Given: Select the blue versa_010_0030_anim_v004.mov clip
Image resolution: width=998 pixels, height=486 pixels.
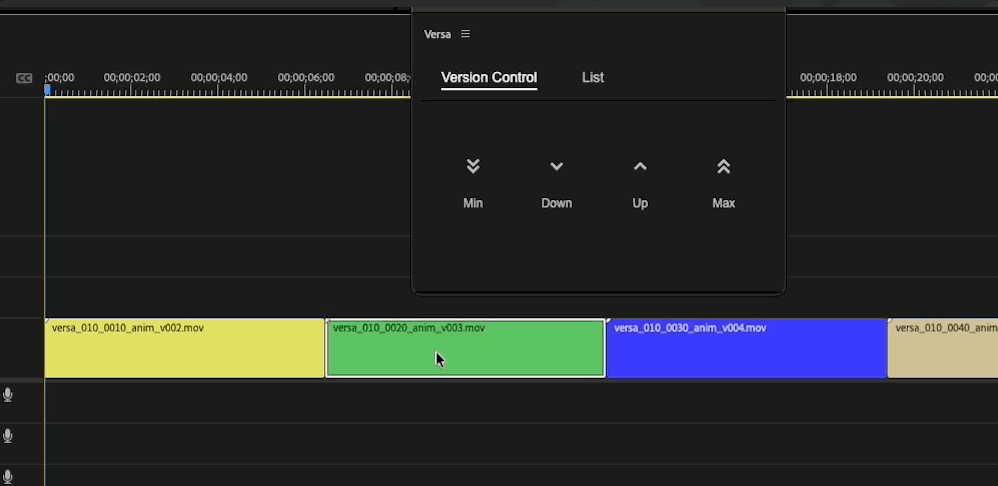Looking at the screenshot, I should tap(747, 348).
